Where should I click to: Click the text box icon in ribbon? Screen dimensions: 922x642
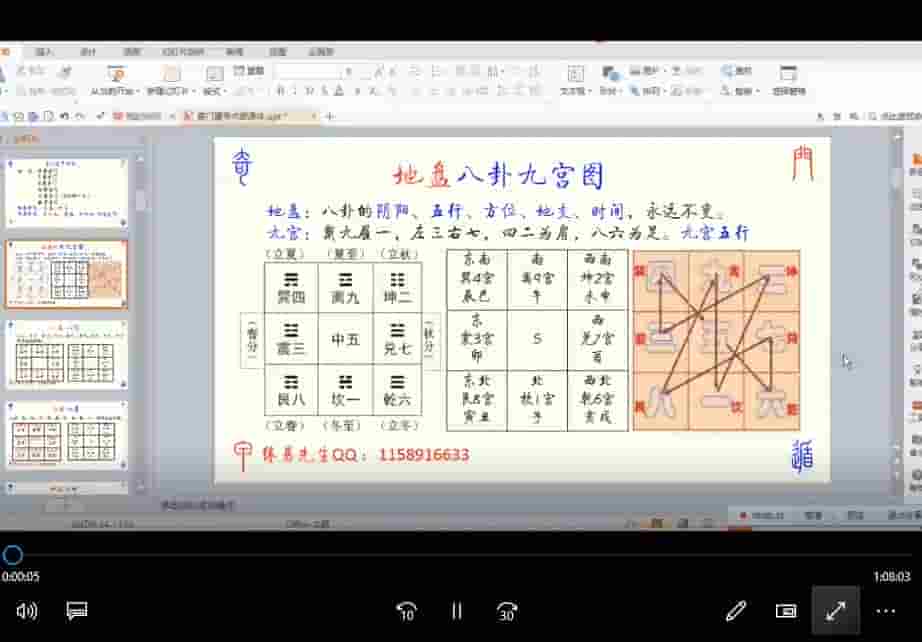coord(575,73)
